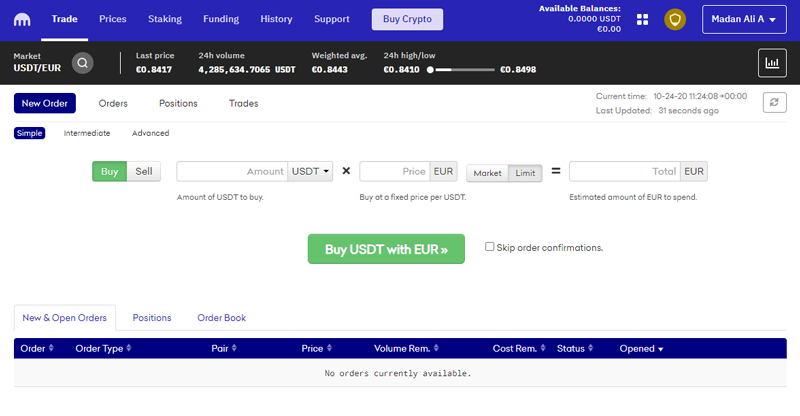Open the lower Positions tab
The image size is (800, 416).
tap(152, 317)
